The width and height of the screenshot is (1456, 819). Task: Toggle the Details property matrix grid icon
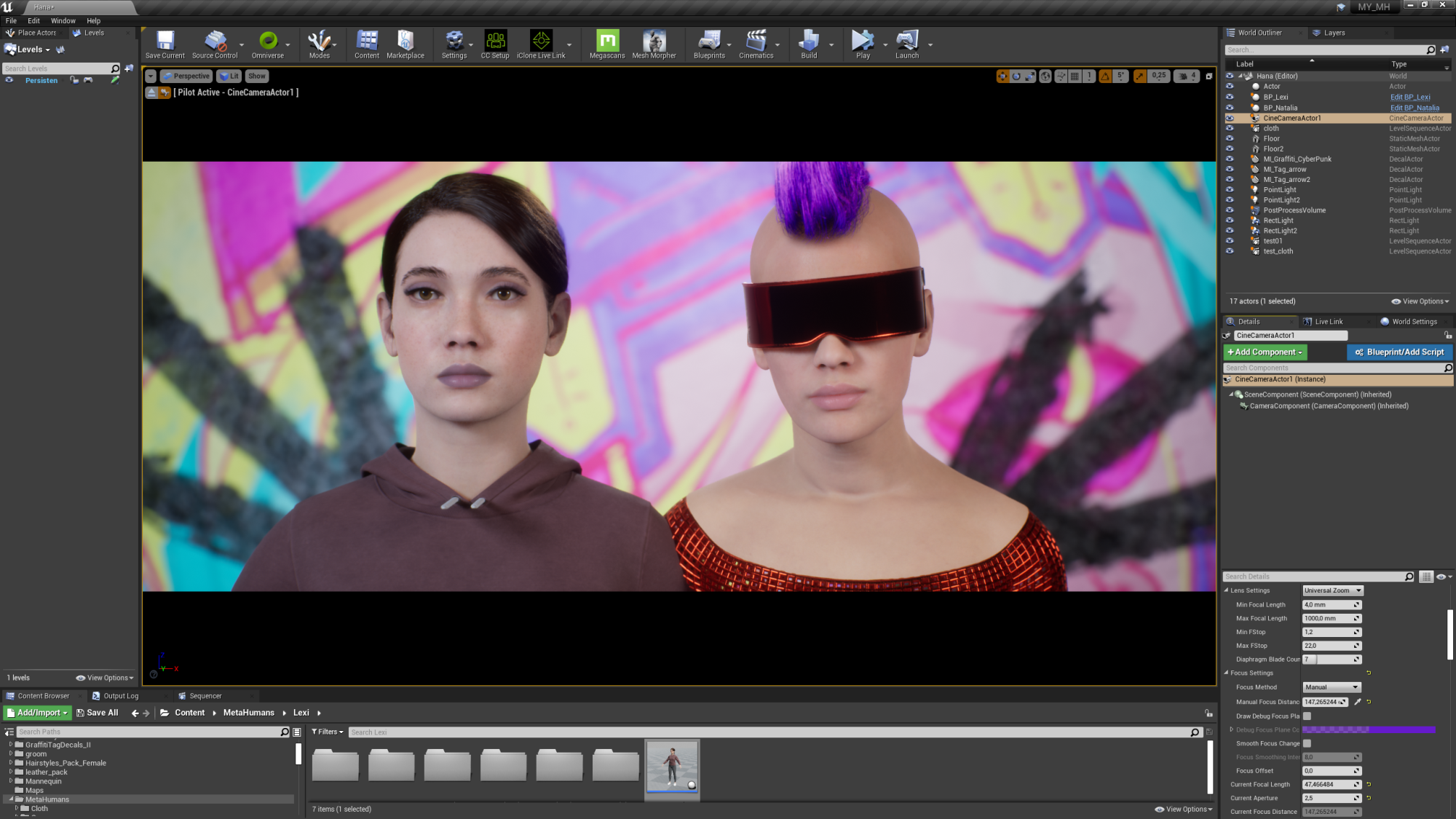pyautogui.click(x=1426, y=577)
